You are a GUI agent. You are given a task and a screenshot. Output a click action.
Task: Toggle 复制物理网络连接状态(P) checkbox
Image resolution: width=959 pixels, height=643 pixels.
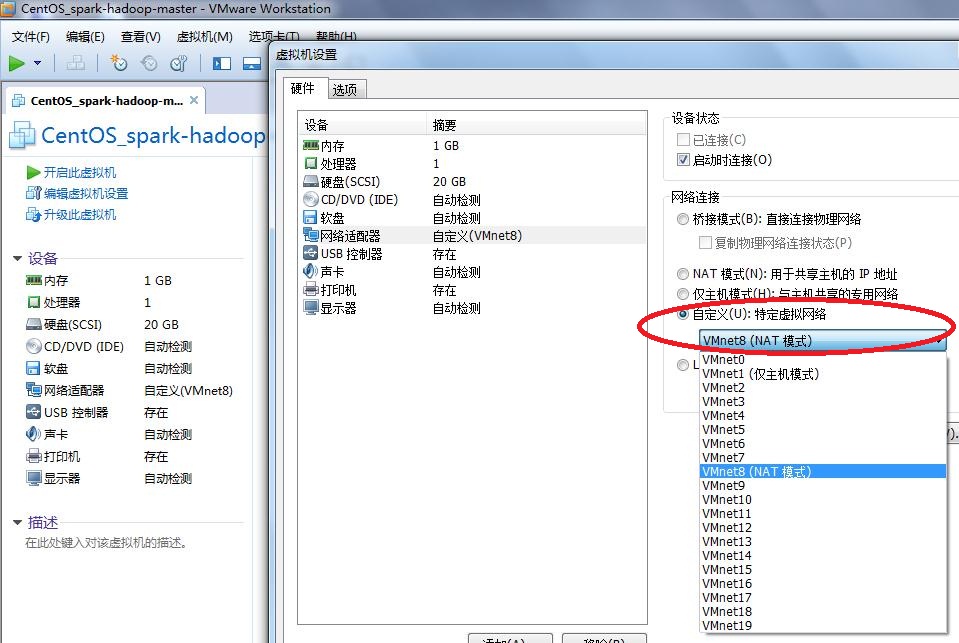[705, 243]
